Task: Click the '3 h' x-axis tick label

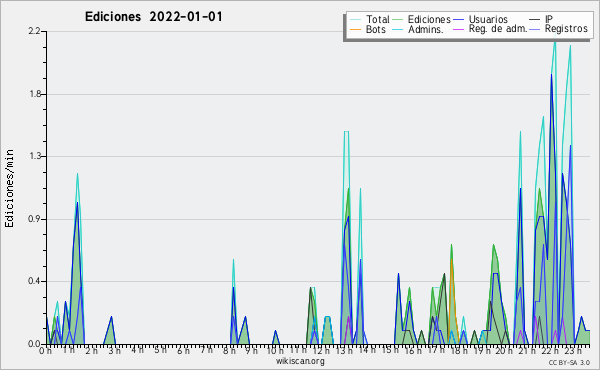Action: pyautogui.click(x=114, y=350)
